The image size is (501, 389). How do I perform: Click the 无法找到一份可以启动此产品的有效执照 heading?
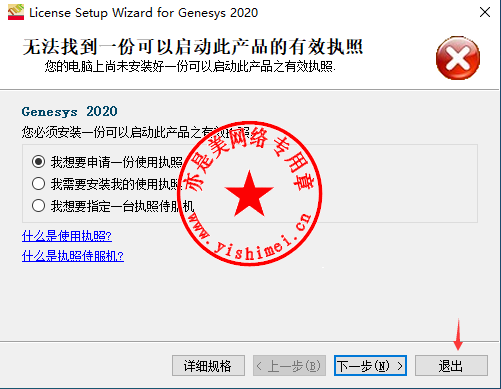193,46
